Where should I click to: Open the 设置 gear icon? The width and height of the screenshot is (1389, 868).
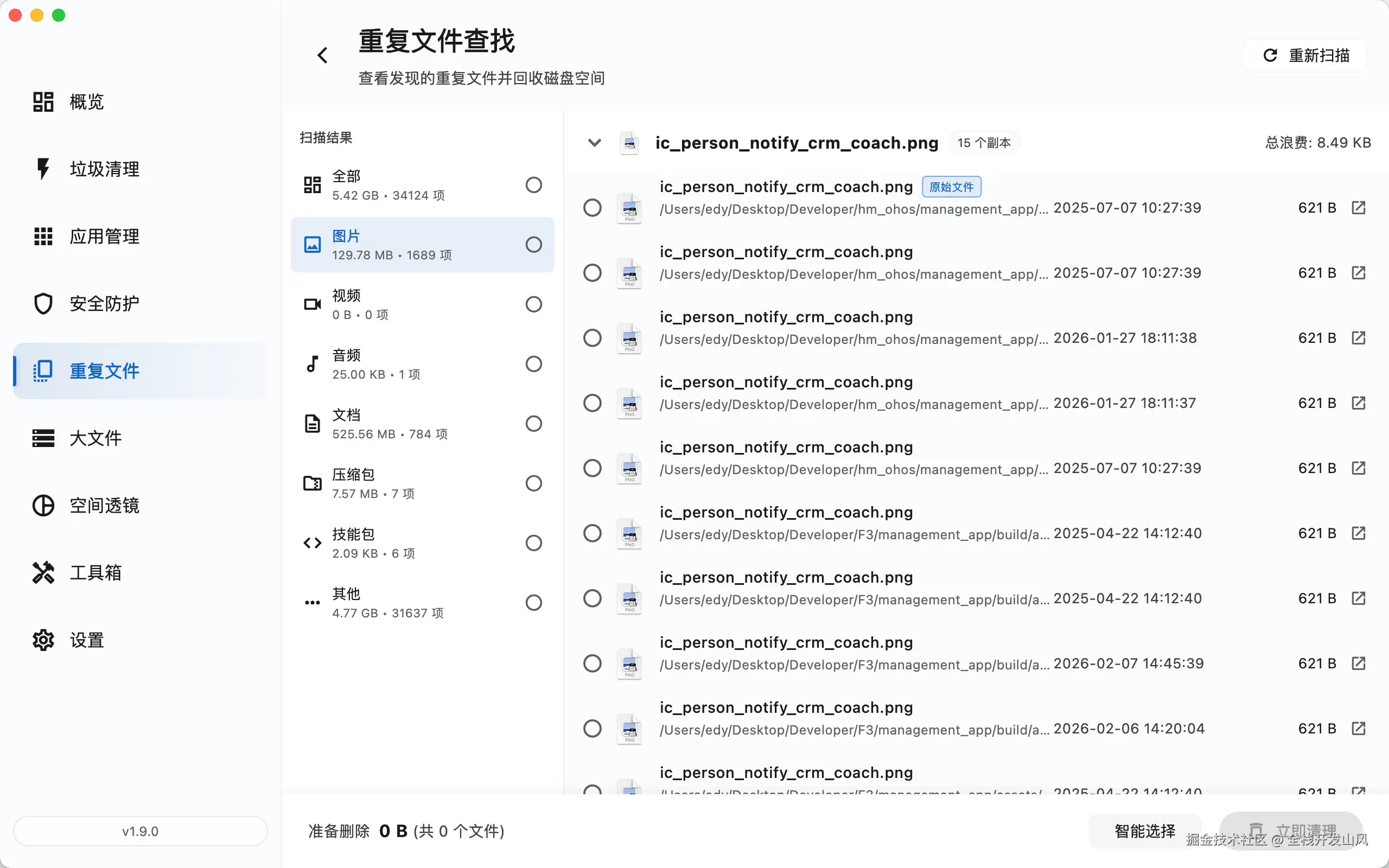click(43, 640)
